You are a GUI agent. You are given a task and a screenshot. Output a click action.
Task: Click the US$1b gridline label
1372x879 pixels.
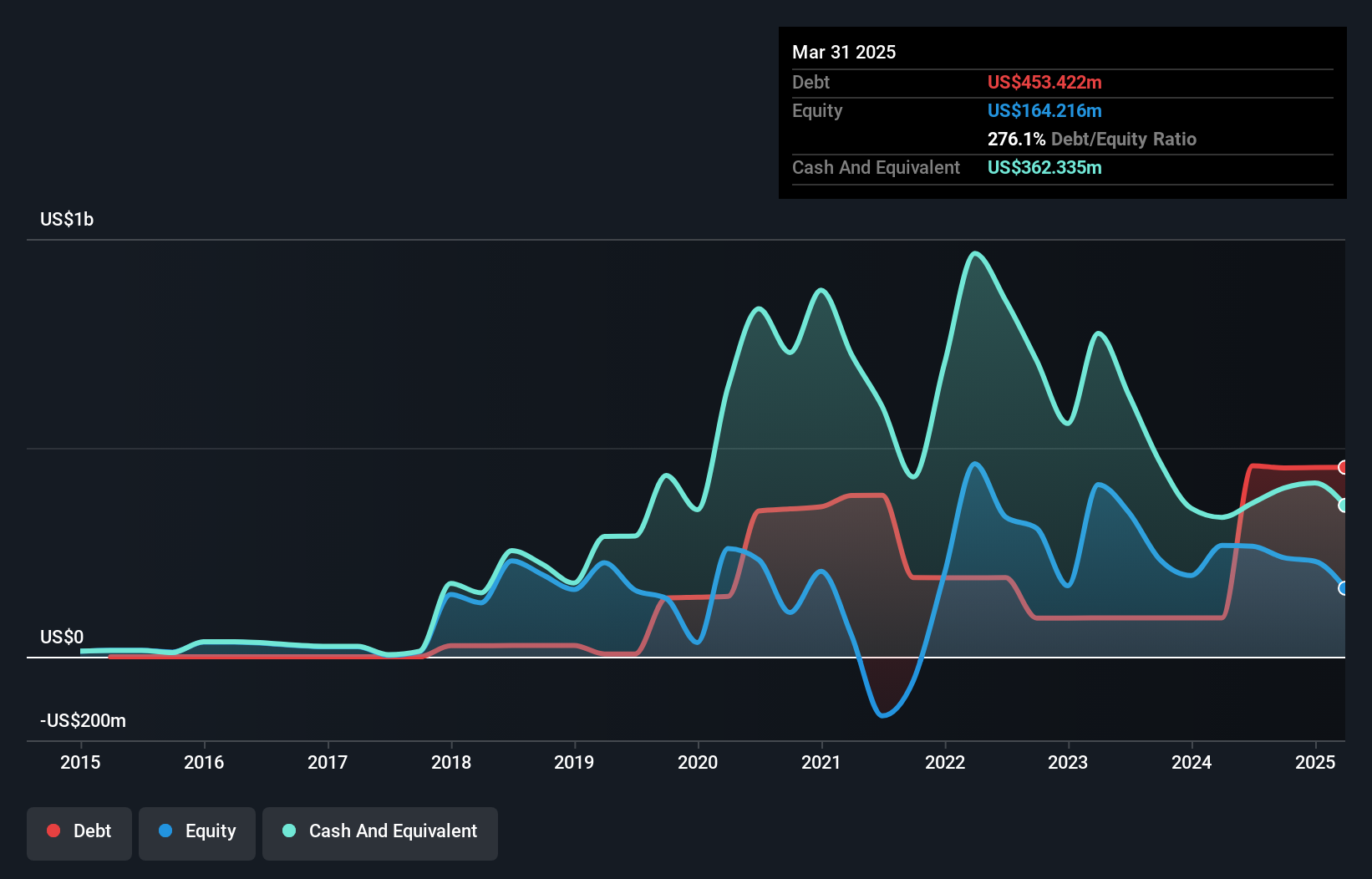[x=67, y=219]
